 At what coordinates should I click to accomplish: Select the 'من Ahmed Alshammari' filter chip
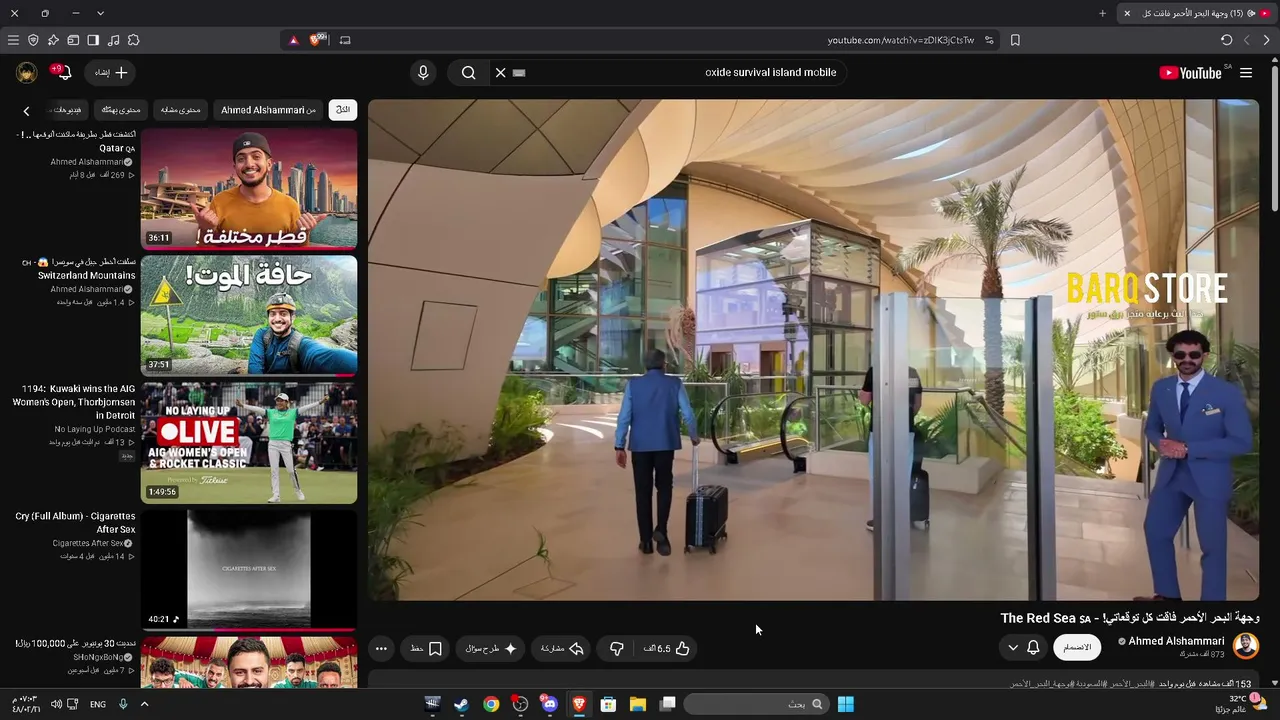(x=268, y=109)
